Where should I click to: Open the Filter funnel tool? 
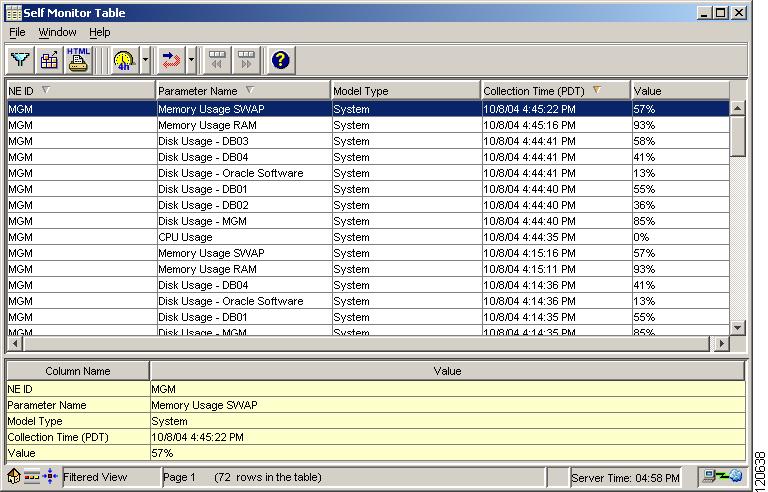point(20,60)
